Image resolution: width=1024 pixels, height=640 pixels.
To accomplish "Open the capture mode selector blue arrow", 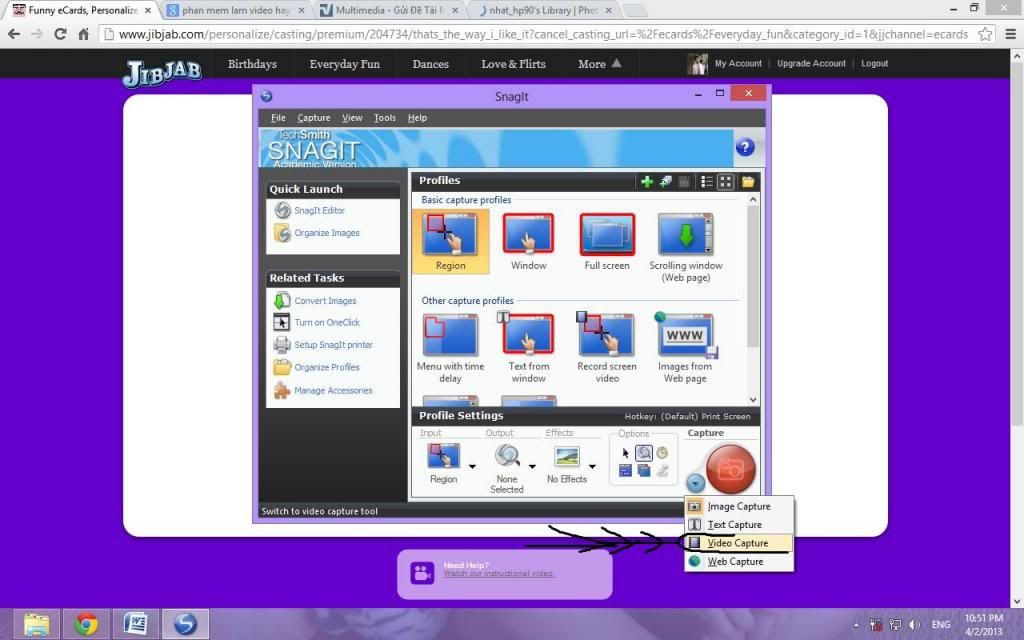I will click(x=695, y=483).
